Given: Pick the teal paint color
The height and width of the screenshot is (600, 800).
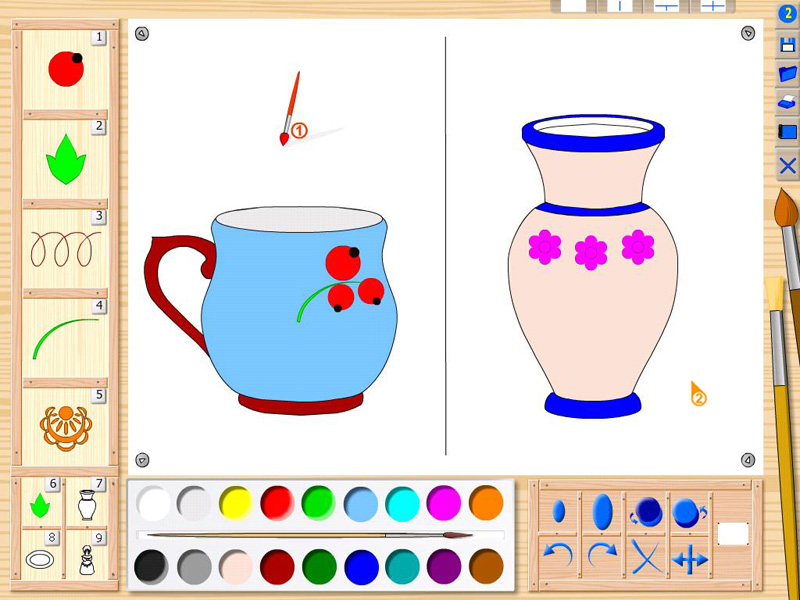Looking at the screenshot, I should pos(402,567).
